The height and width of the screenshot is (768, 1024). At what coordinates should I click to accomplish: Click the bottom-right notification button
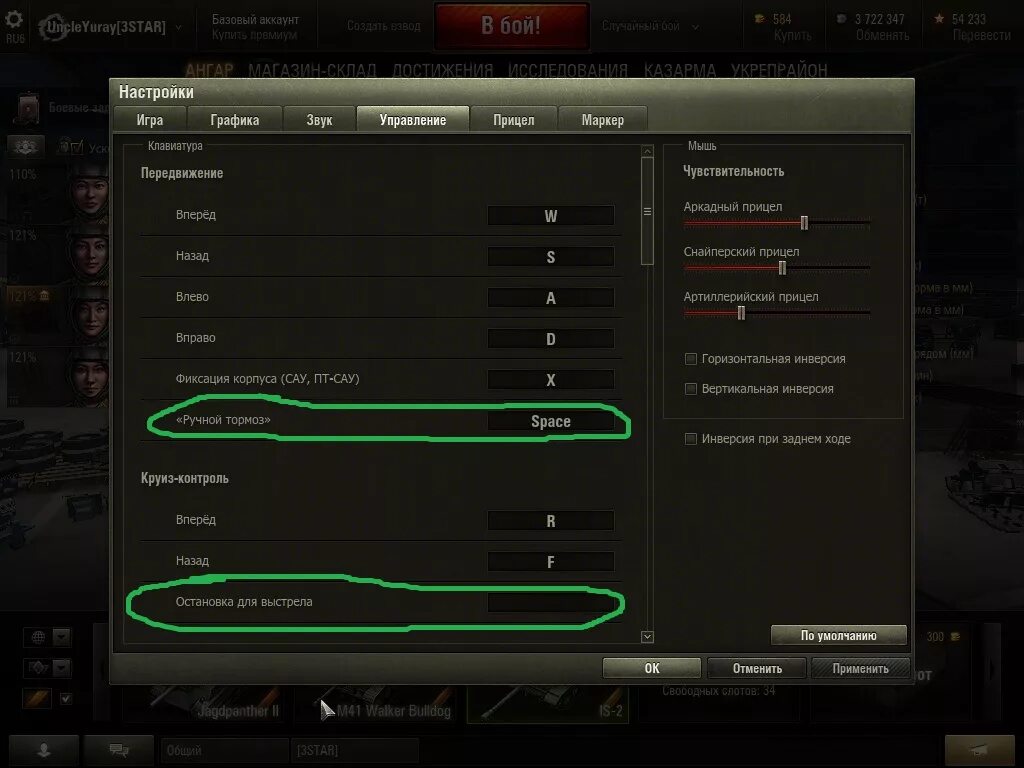pos(980,750)
